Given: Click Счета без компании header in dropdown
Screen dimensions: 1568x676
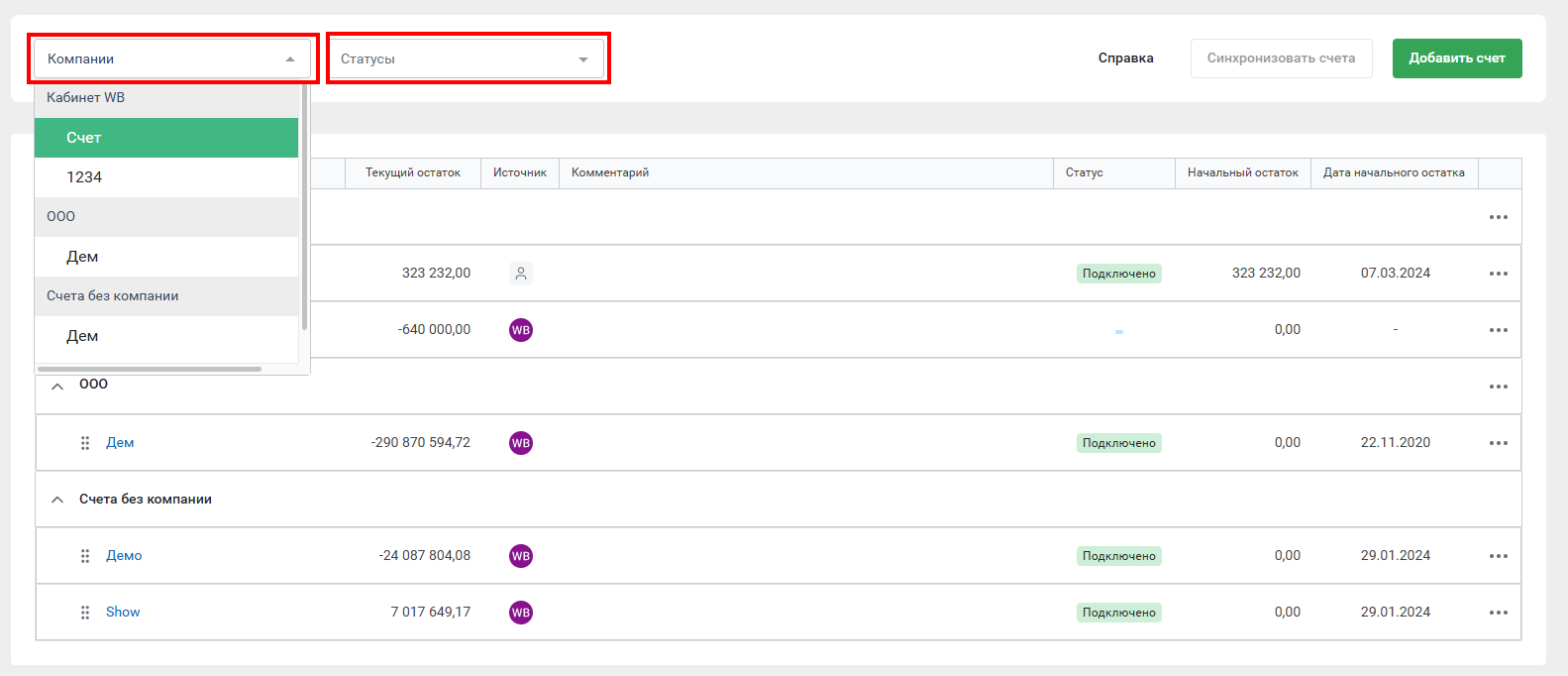Looking at the screenshot, I should coord(166,296).
